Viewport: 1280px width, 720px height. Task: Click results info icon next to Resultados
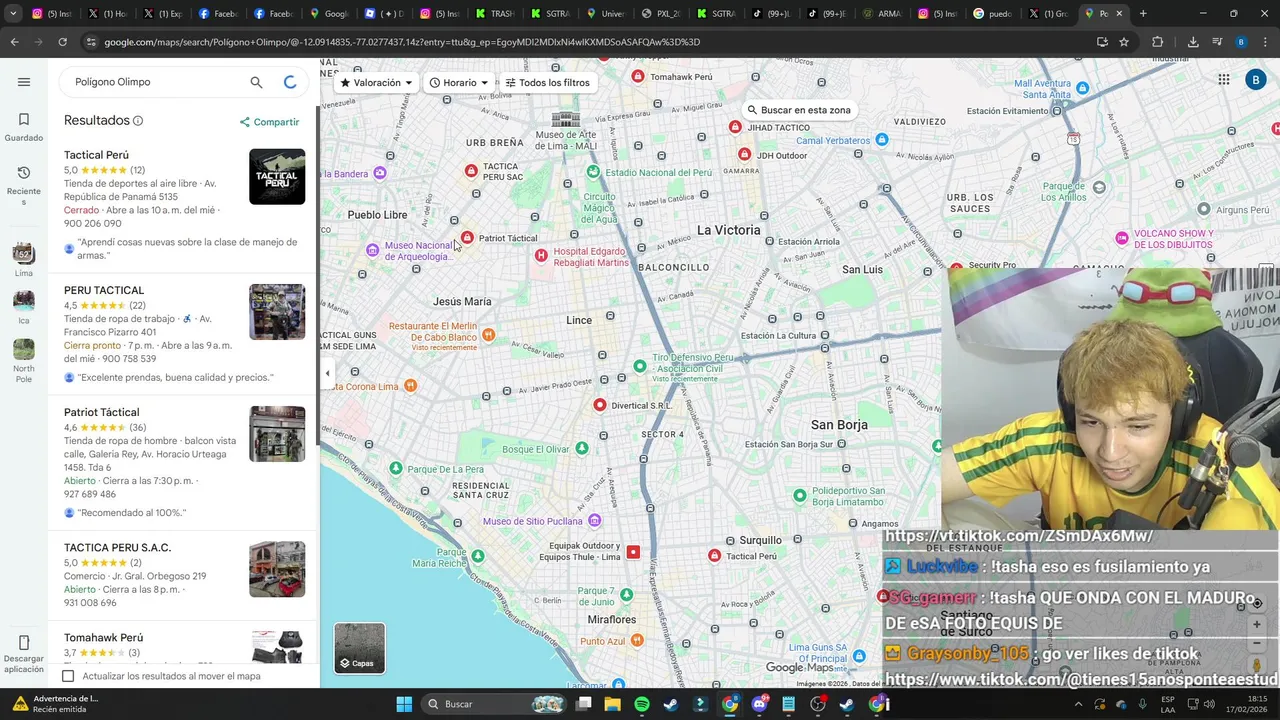click(138, 121)
